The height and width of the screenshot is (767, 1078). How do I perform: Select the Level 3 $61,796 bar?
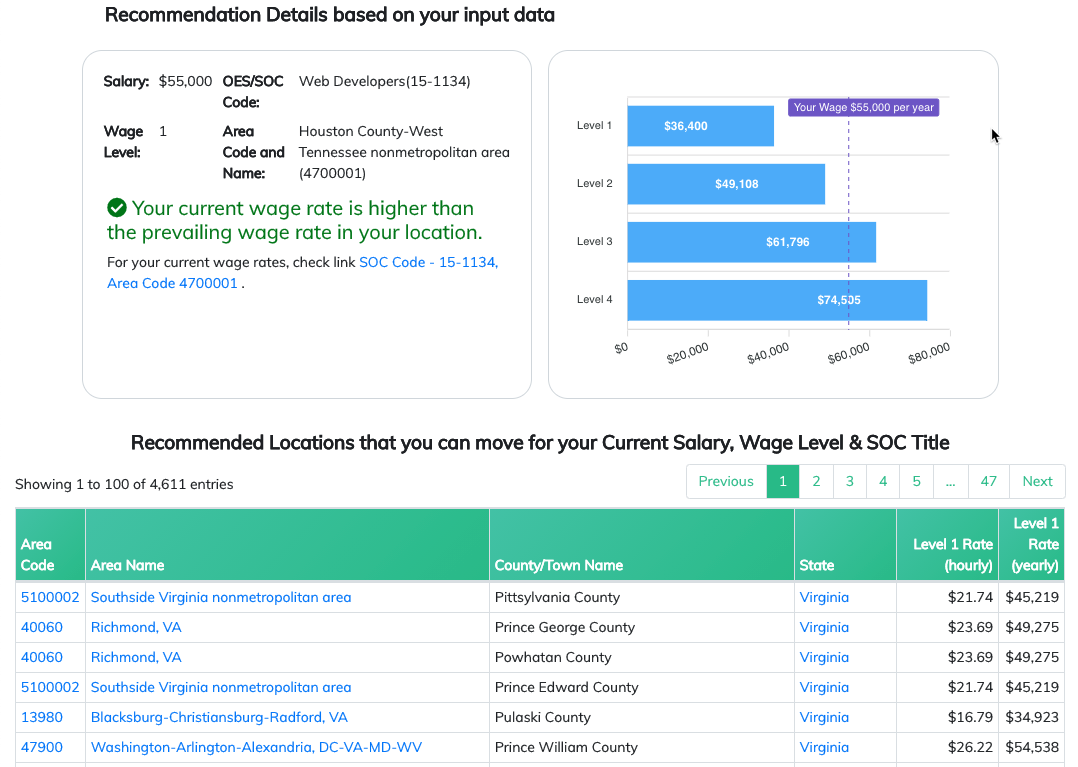click(x=751, y=242)
